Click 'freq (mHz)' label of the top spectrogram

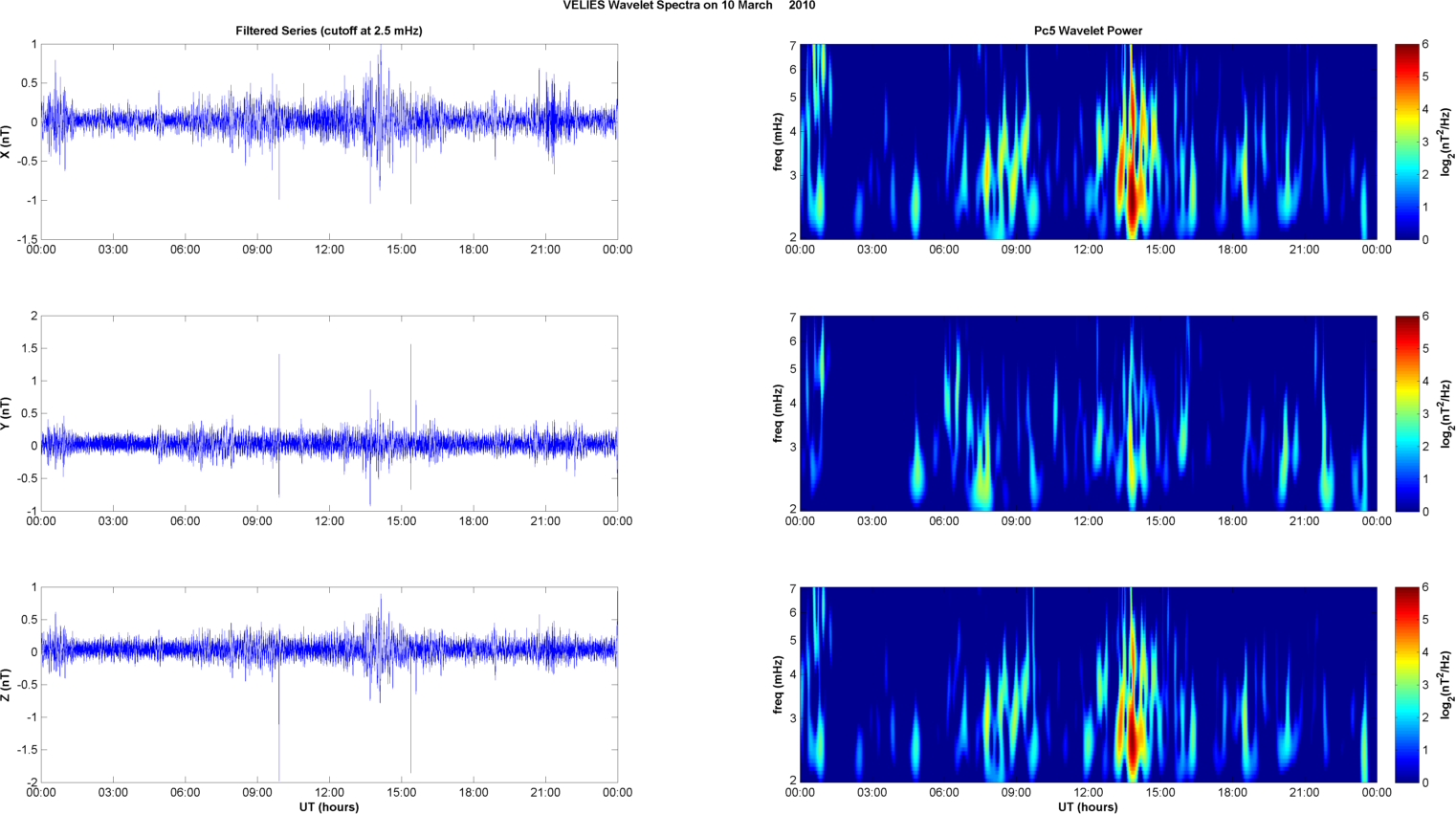(x=779, y=142)
